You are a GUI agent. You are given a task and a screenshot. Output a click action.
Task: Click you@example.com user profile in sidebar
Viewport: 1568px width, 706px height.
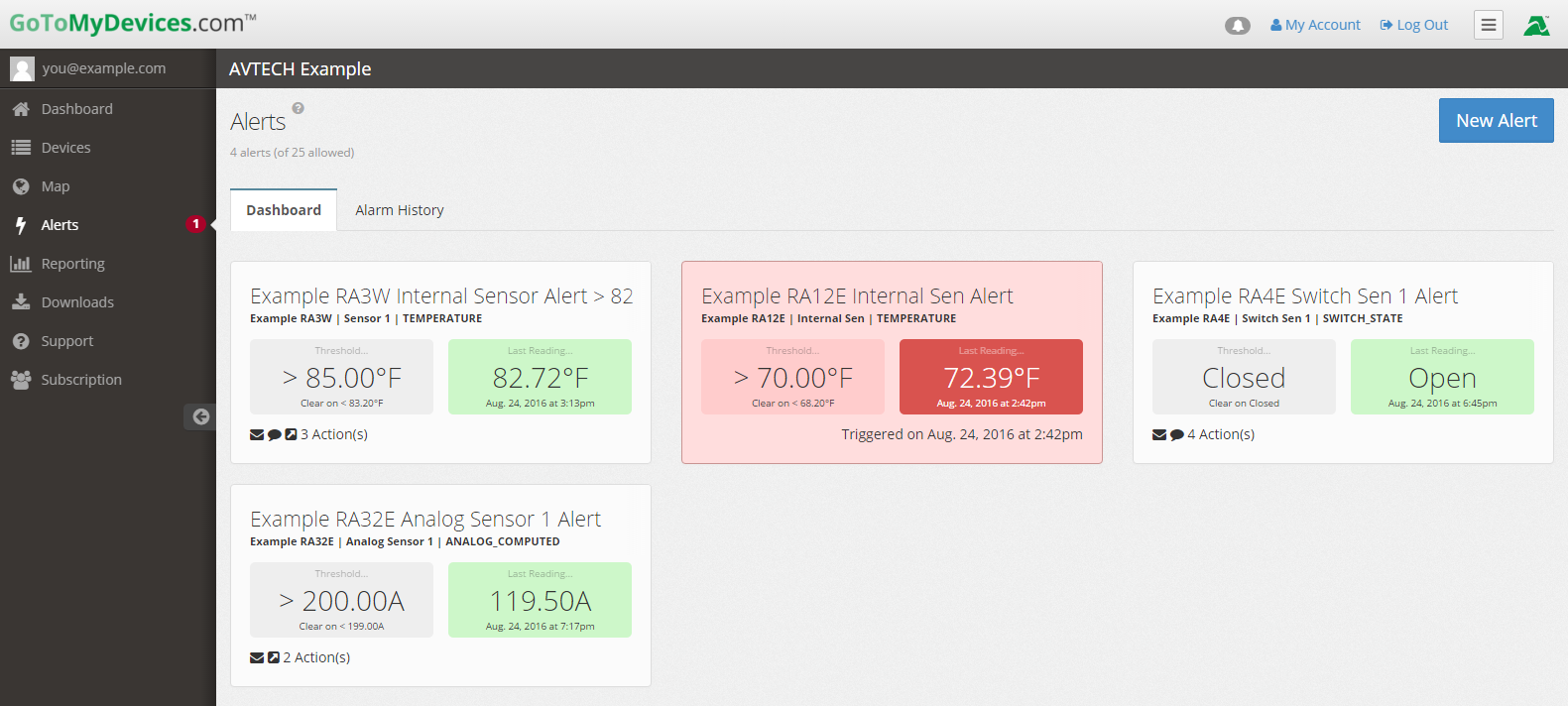[x=103, y=68]
